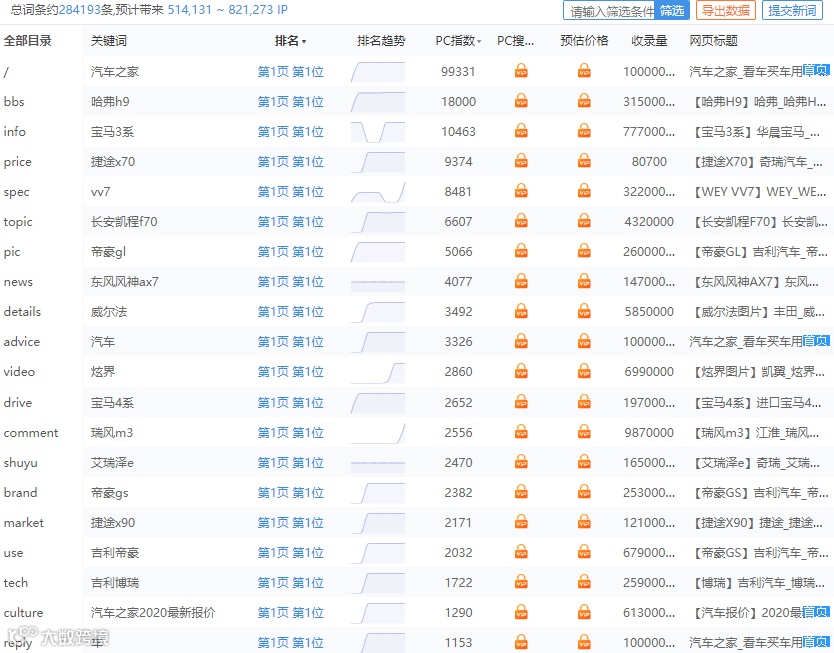Select the tech directory

[x=15, y=583]
